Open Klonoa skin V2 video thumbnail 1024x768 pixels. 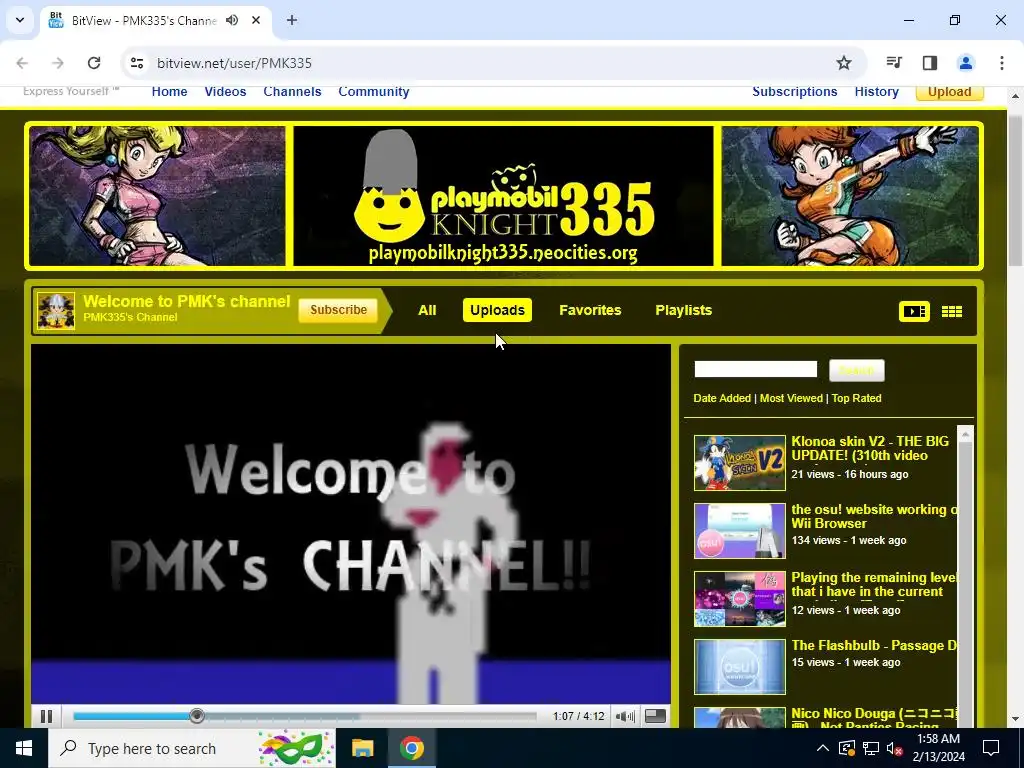[739, 462]
